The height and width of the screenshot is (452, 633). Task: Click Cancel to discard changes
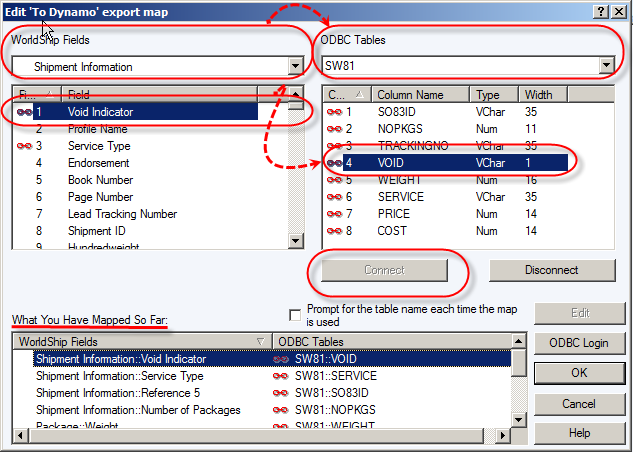point(580,404)
